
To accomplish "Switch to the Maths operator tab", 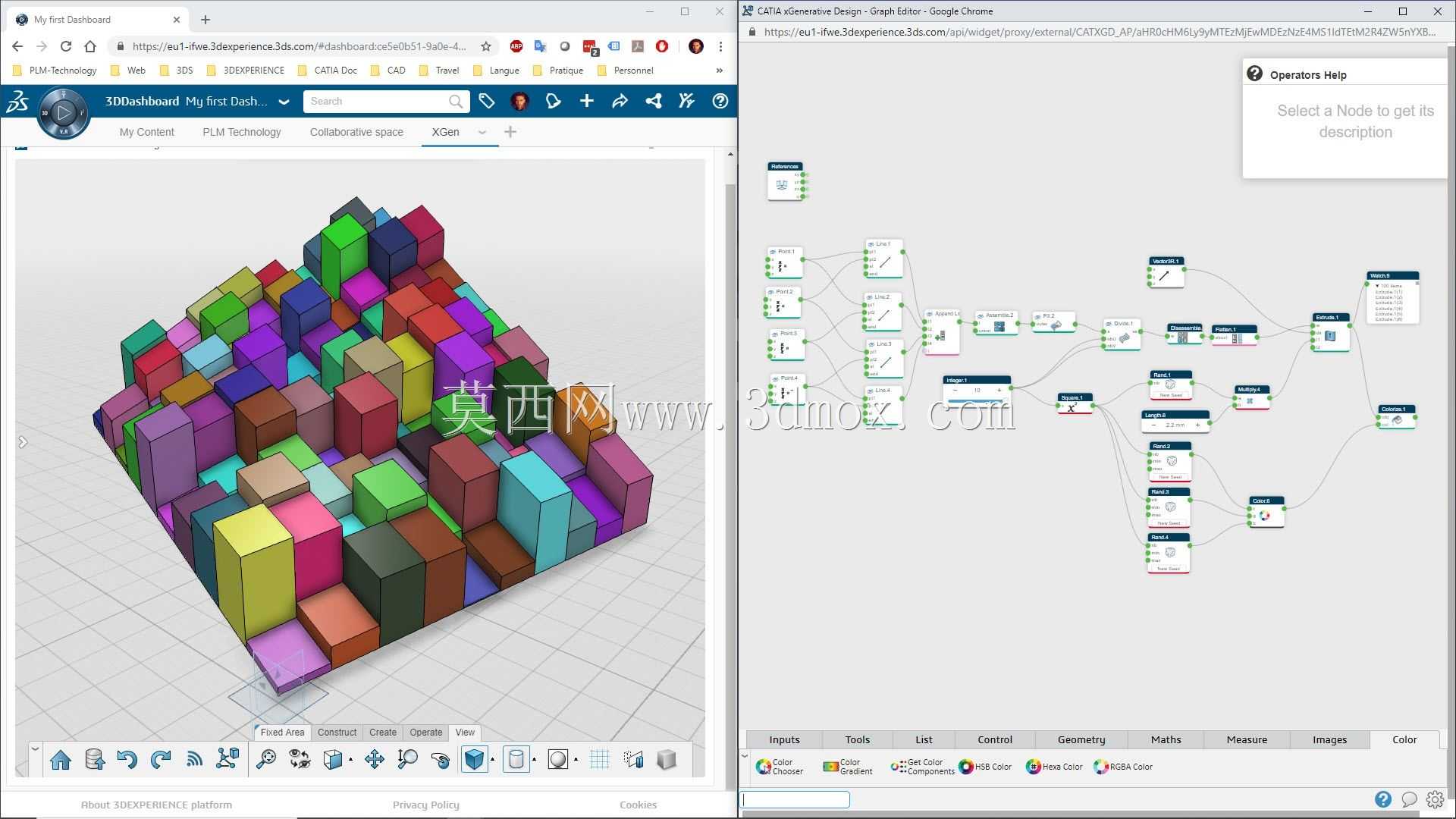I will [x=1166, y=739].
